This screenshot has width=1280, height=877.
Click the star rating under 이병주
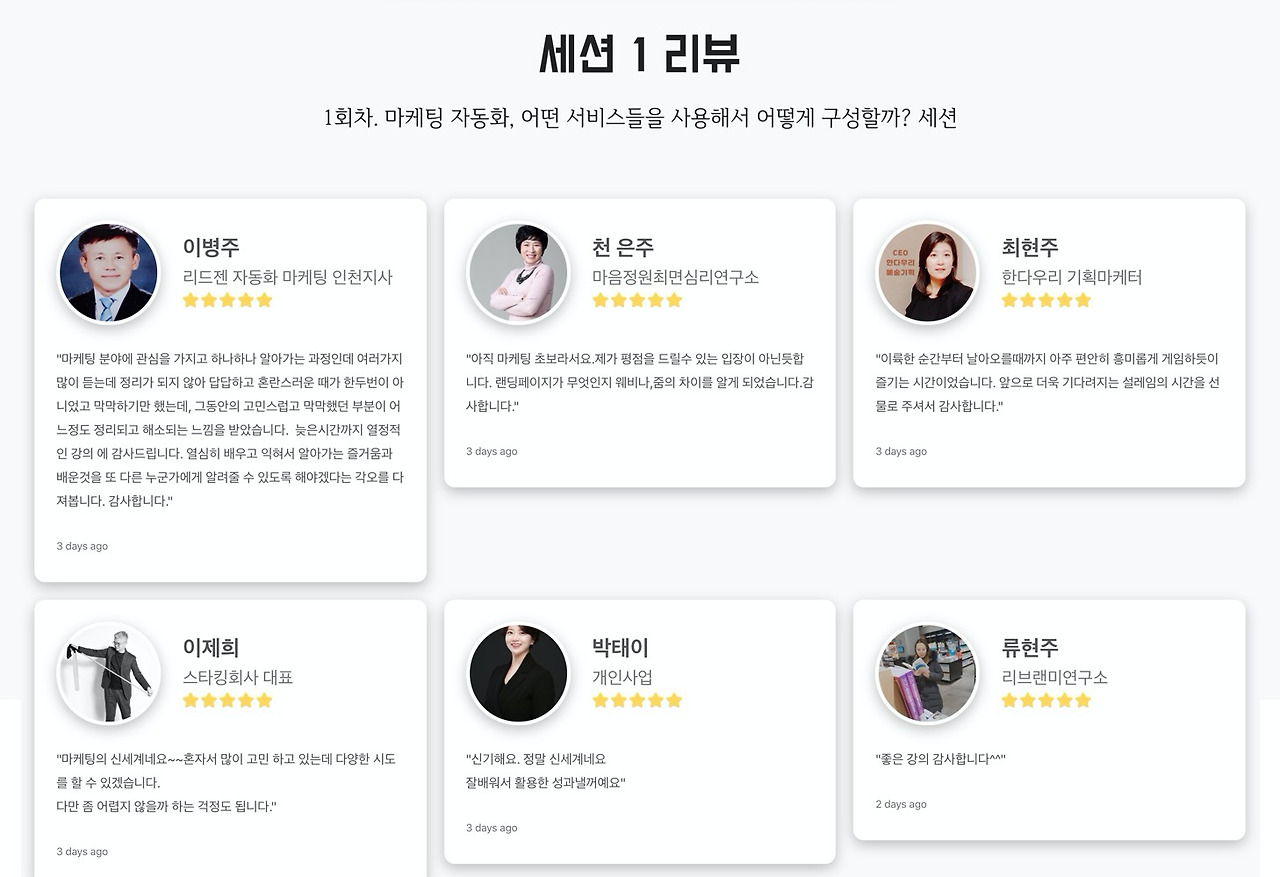coord(227,300)
